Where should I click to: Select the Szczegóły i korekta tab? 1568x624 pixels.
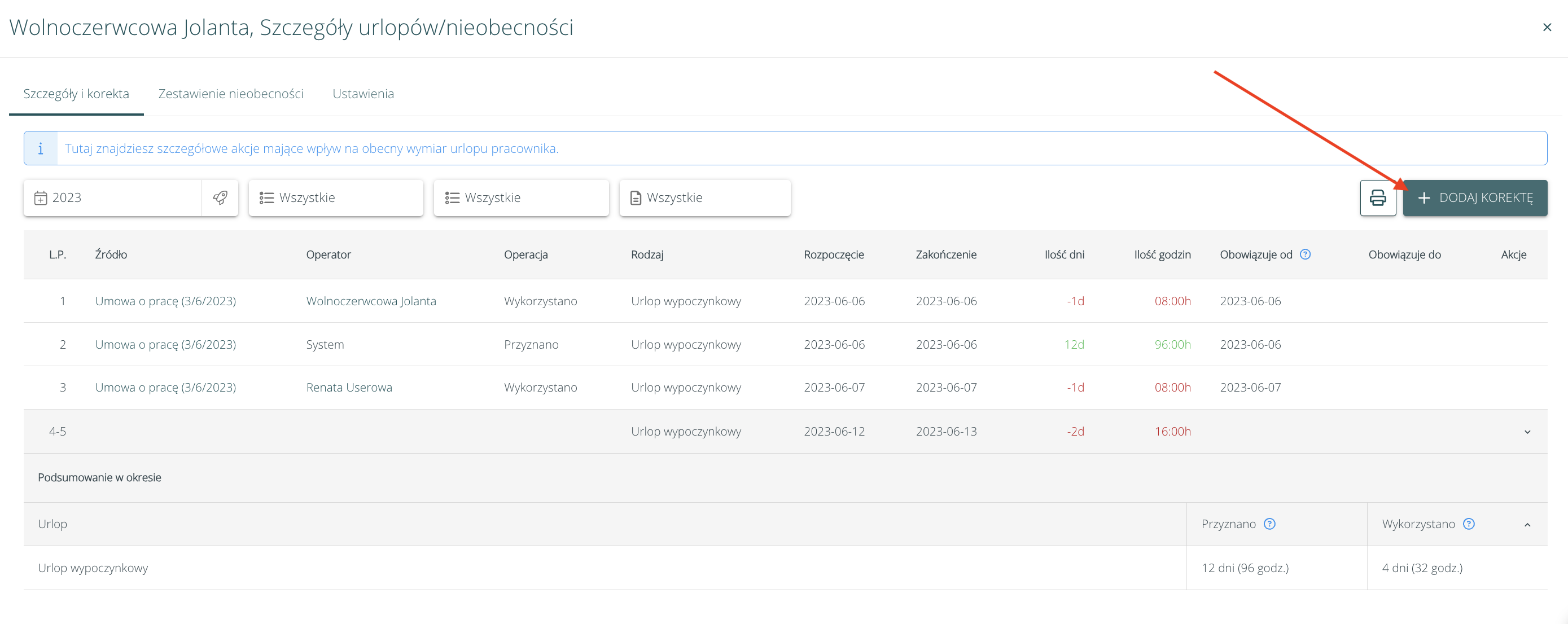tap(76, 94)
